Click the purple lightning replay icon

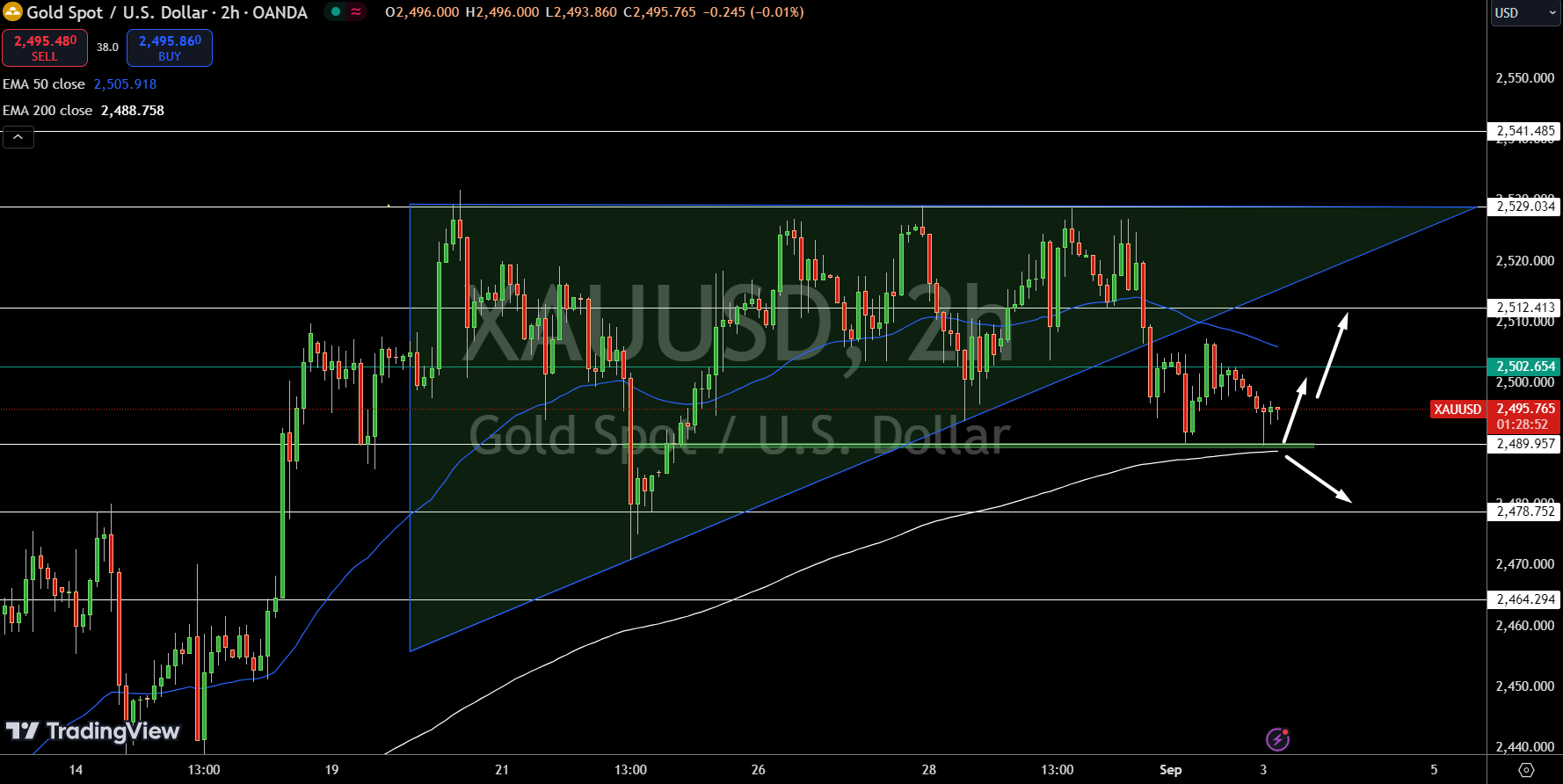pos(1277,739)
